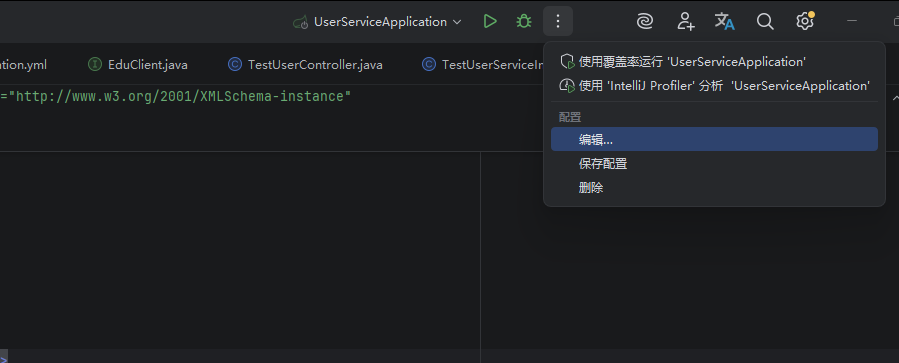
Task: Minimize the IDE window
Action: (x=852, y=22)
